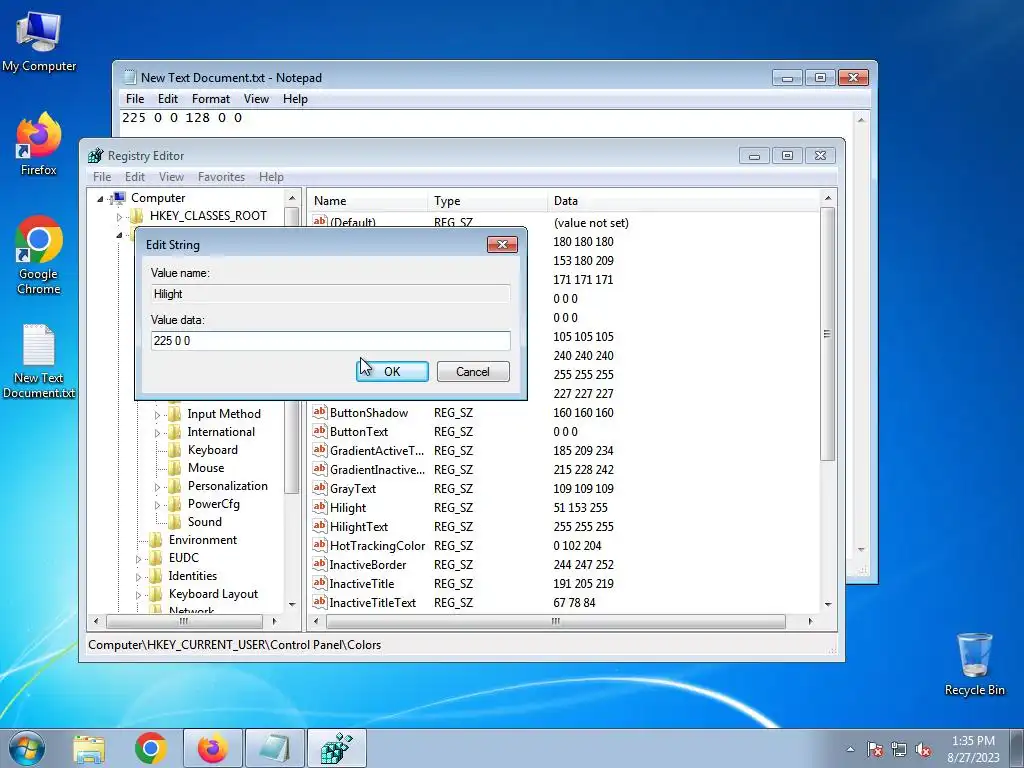Click values list vertical scrollbar thumb
Viewport: 1024px width, 768px height.
827,334
